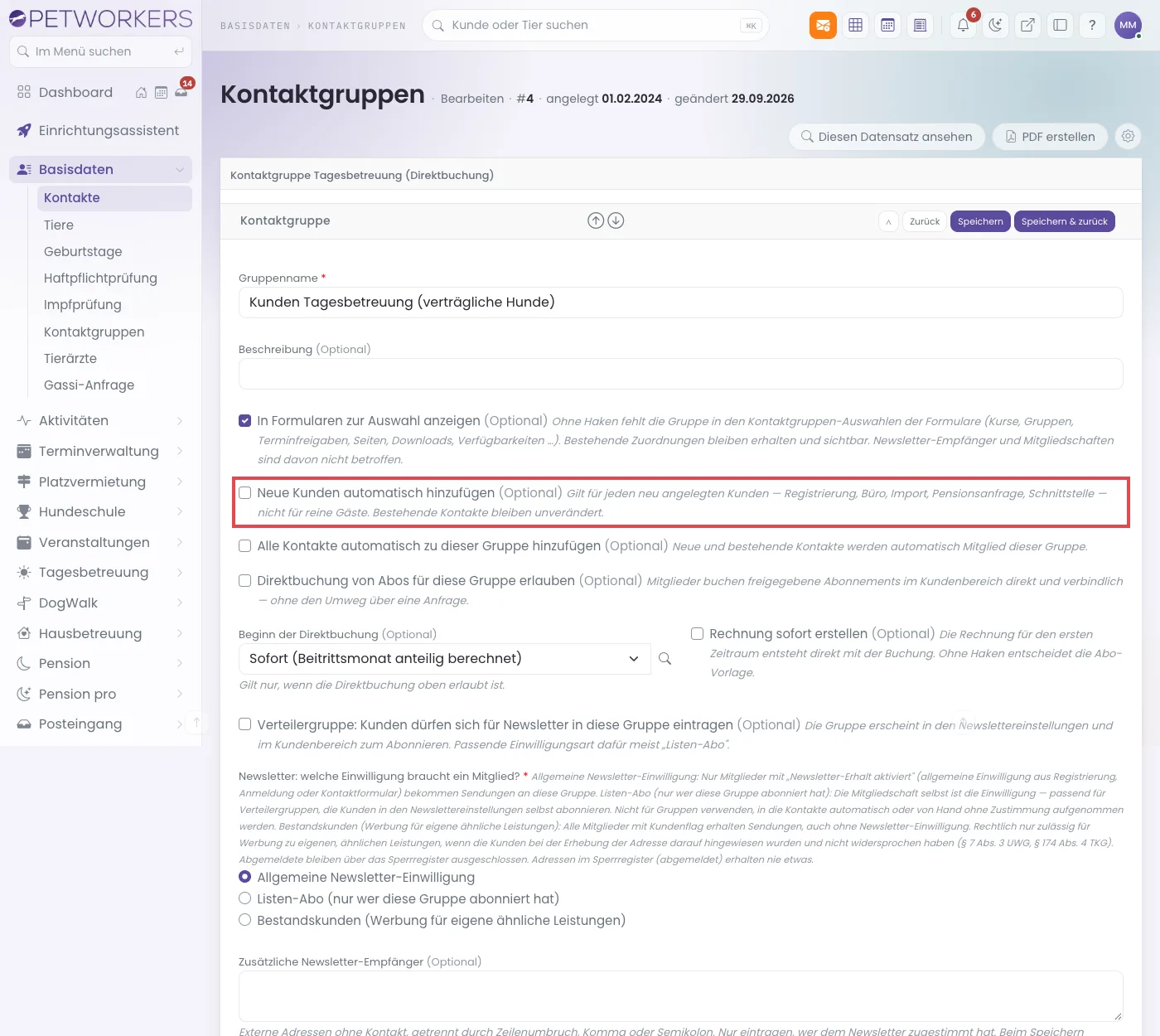Screen dimensions: 1160x1036
Task: Toggle dark mode moon icon
Action: point(996,25)
